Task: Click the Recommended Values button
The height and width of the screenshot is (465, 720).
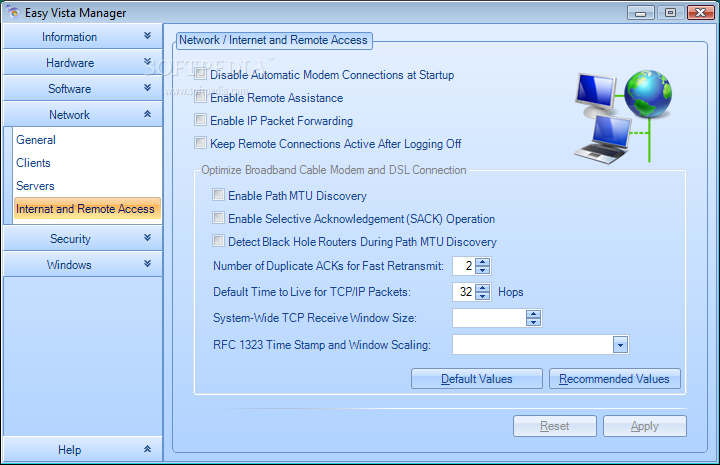Action: (614, 379)
